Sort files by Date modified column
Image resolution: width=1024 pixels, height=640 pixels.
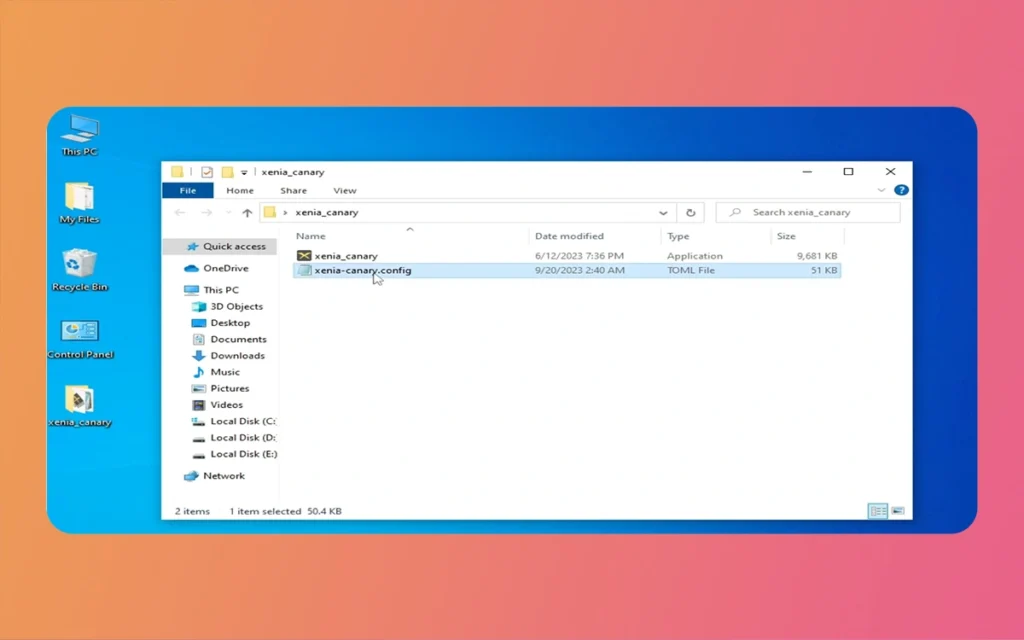[569, 236]
